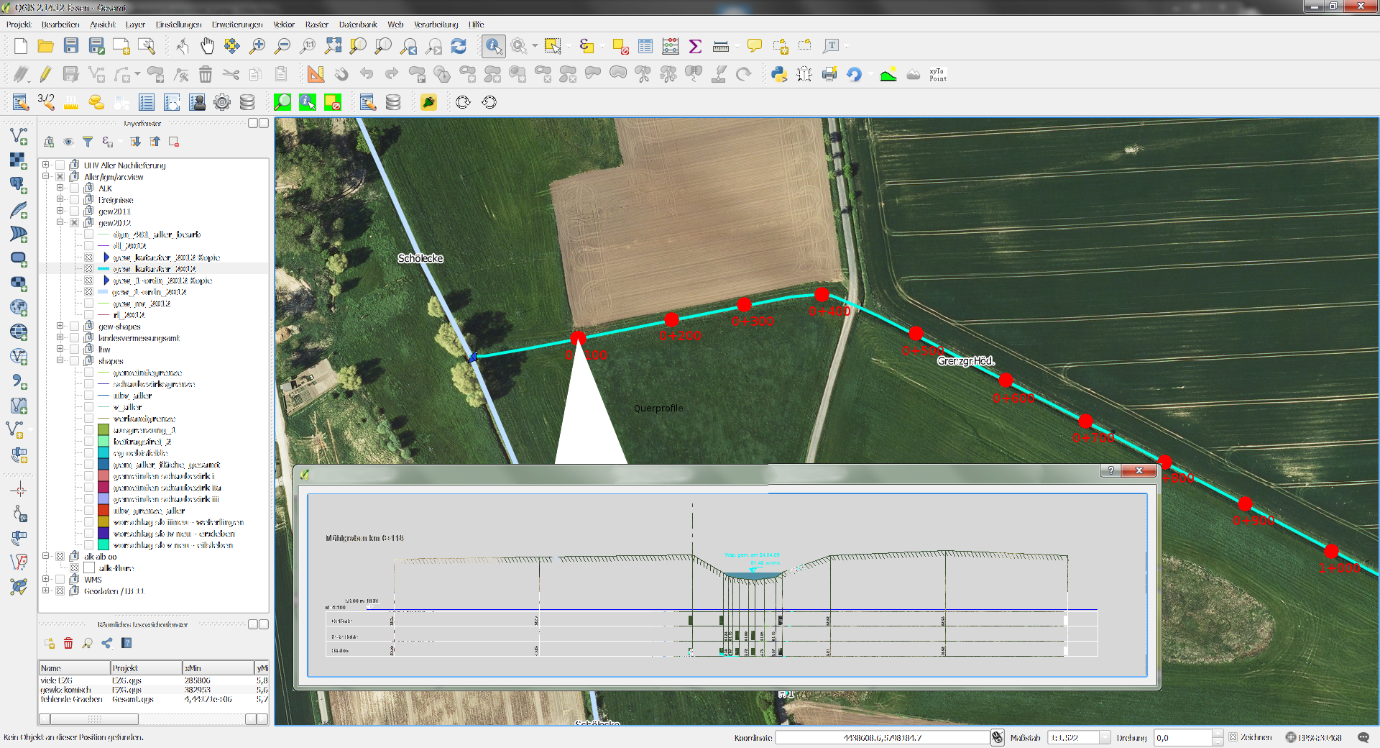The height and width of the screenshot is (748, 1380).
Task: Open the Erweiterungen menu
Action: [x=237, y=23]
